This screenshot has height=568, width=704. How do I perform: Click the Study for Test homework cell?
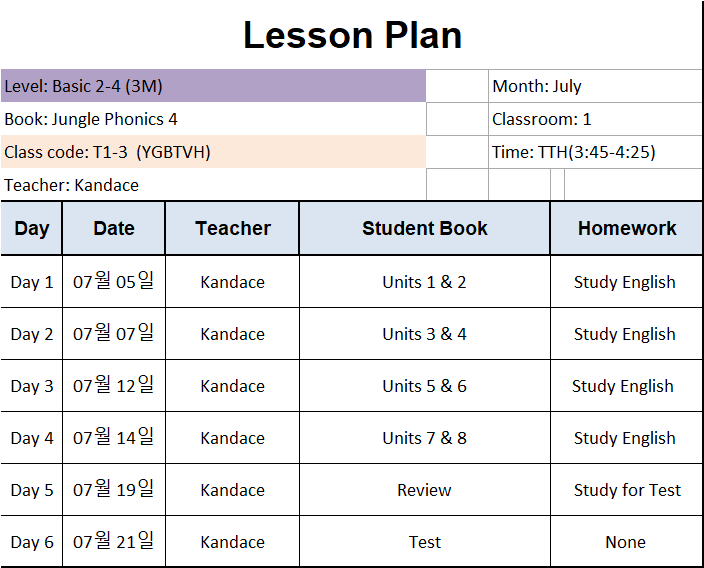pyautogui.click(x=627, y=490)
